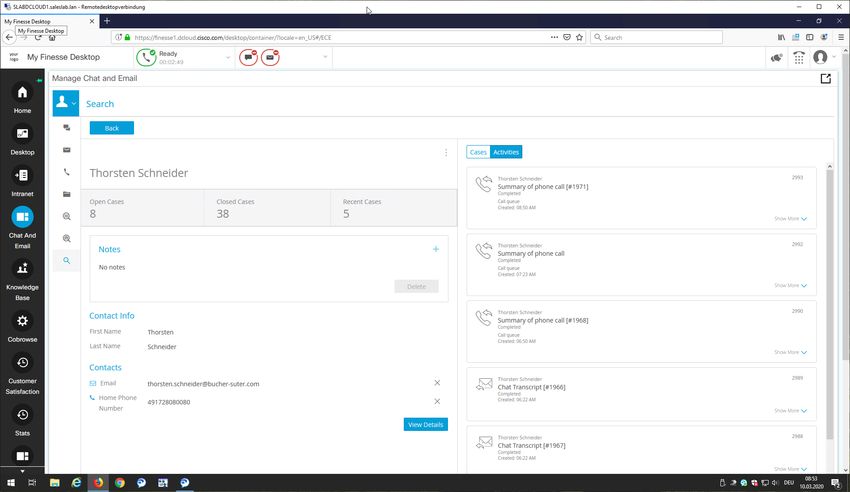This screenshot has height=492, width=850.
Task: Click the View Details button
Action: tap(426, 424)
